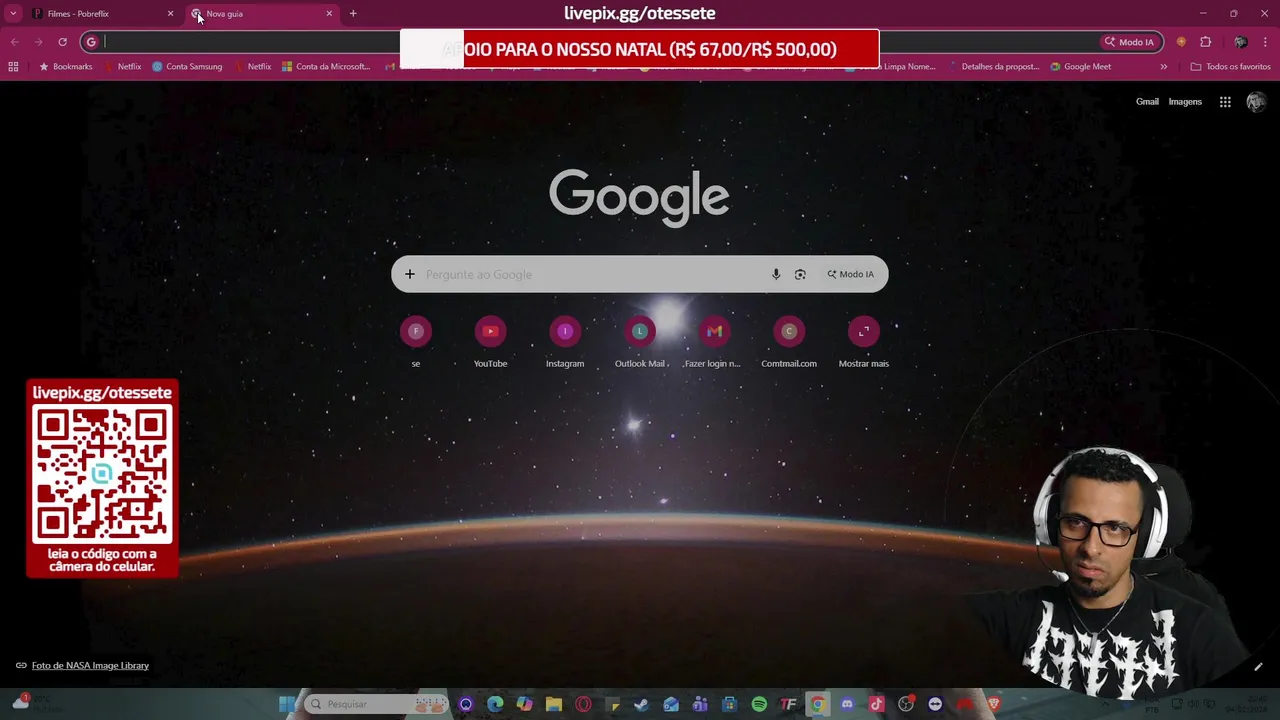The width and height of the screenshot is (1280, 720).
Task: Close the Filmes - Pobreflix tab
Action: point(170,14)
